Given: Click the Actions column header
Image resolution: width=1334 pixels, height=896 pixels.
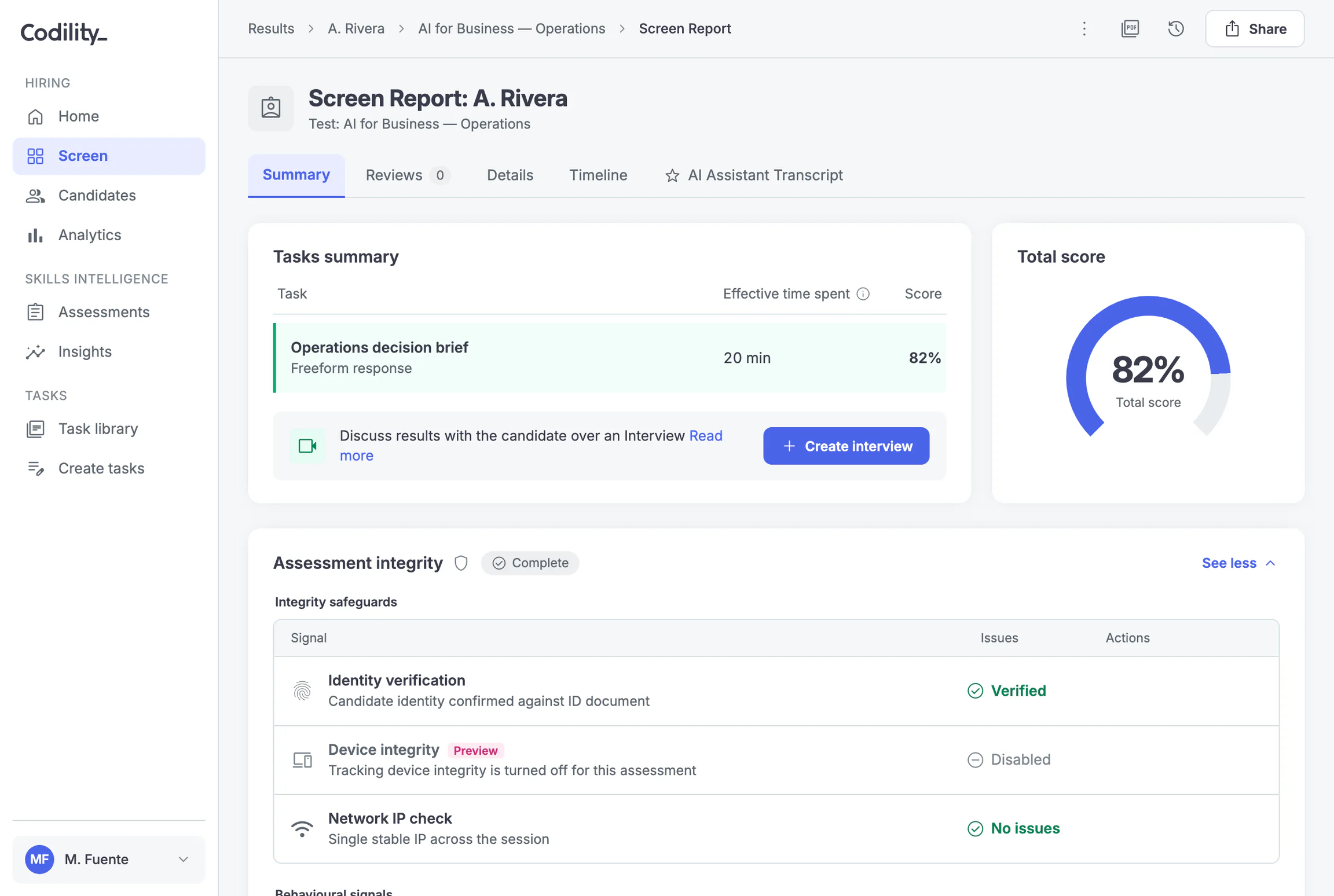Looking at the screenshot, I should (1127, 638).
